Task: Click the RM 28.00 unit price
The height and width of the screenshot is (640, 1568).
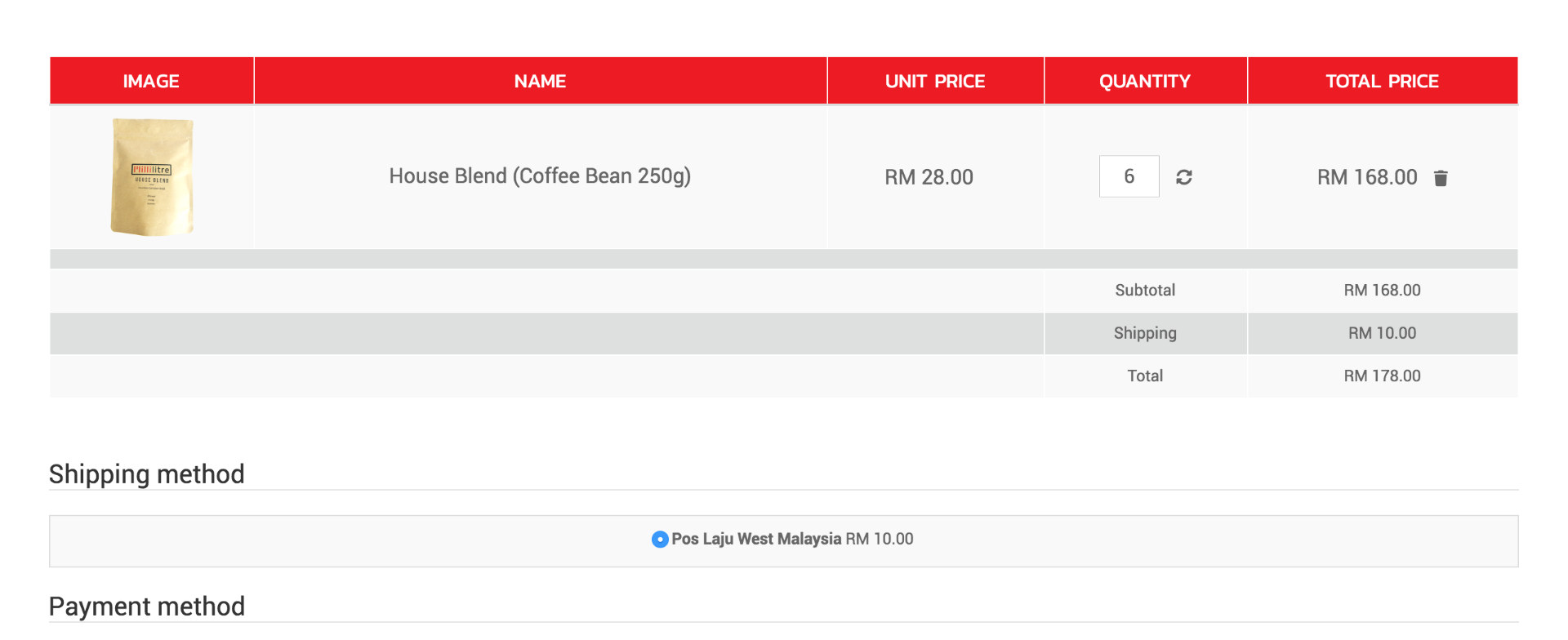Action: (929, 177)
